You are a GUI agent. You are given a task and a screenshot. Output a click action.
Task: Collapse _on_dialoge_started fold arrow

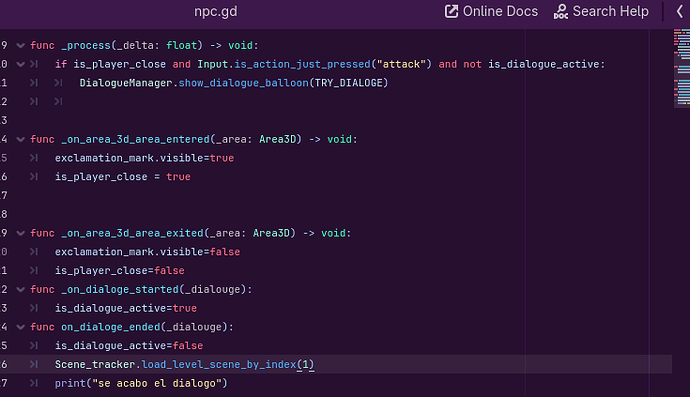[20, 289]
